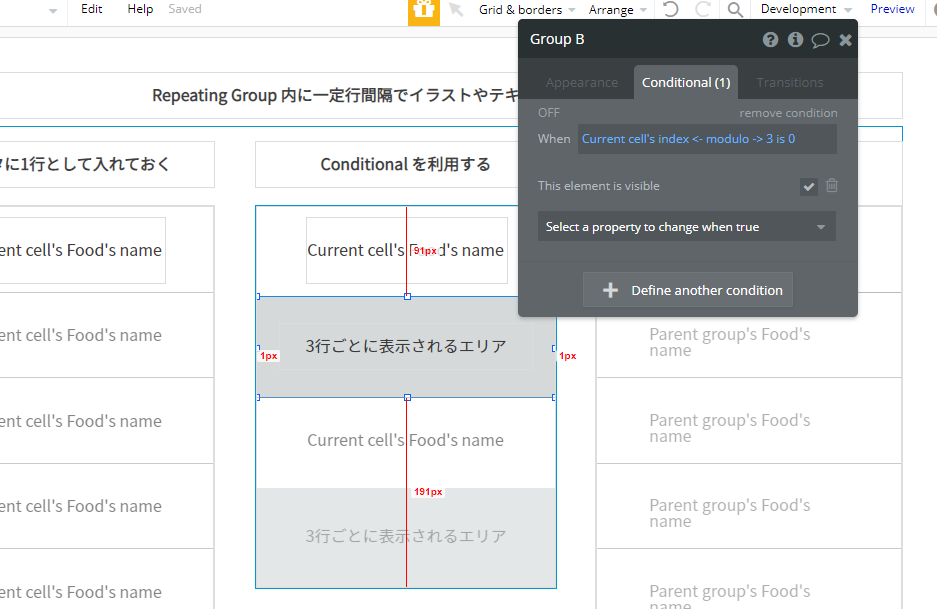
Task: Click the 'Conditional を利用する' heading text
Action: click(405, 164)
